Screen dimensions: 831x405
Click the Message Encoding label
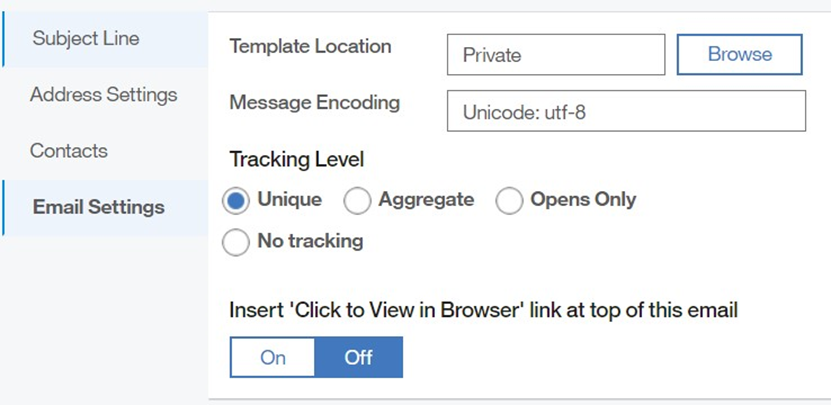click(314, 102)
